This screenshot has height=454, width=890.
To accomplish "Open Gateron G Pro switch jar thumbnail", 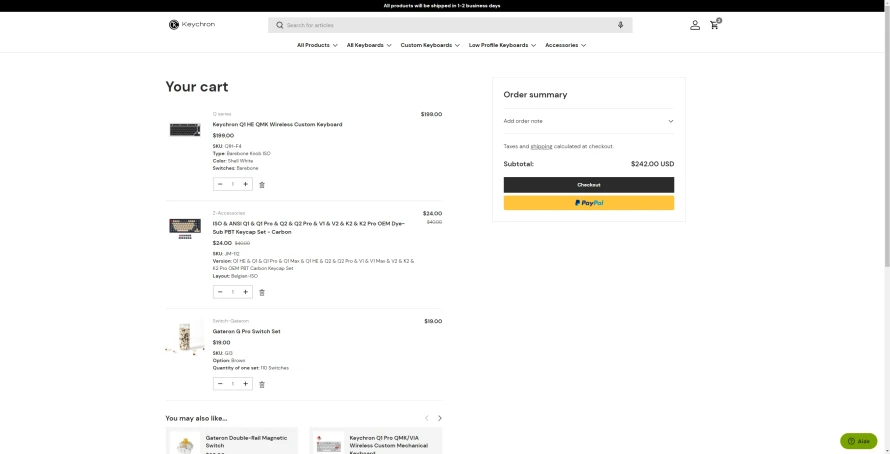I will (x=185, y=338).
